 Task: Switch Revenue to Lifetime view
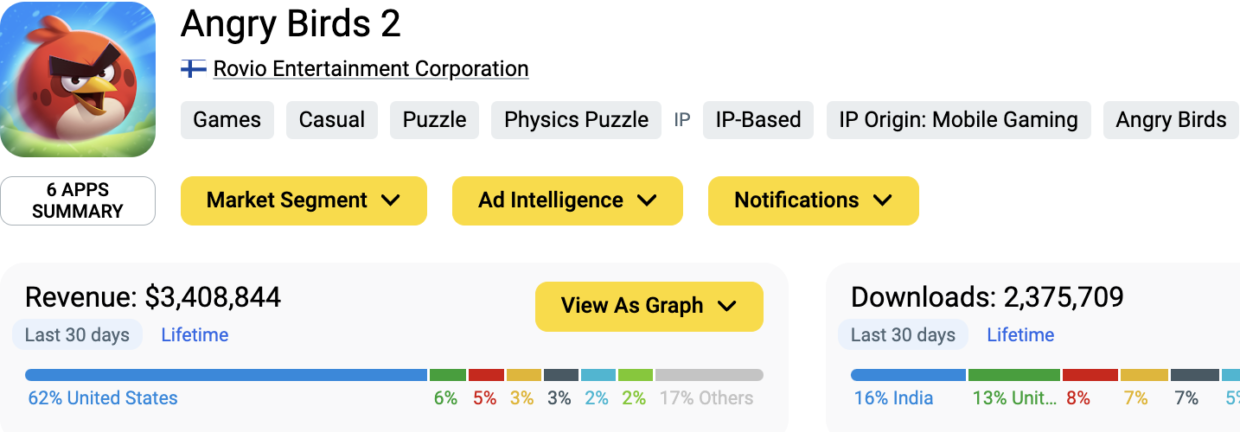pos(195,335)
